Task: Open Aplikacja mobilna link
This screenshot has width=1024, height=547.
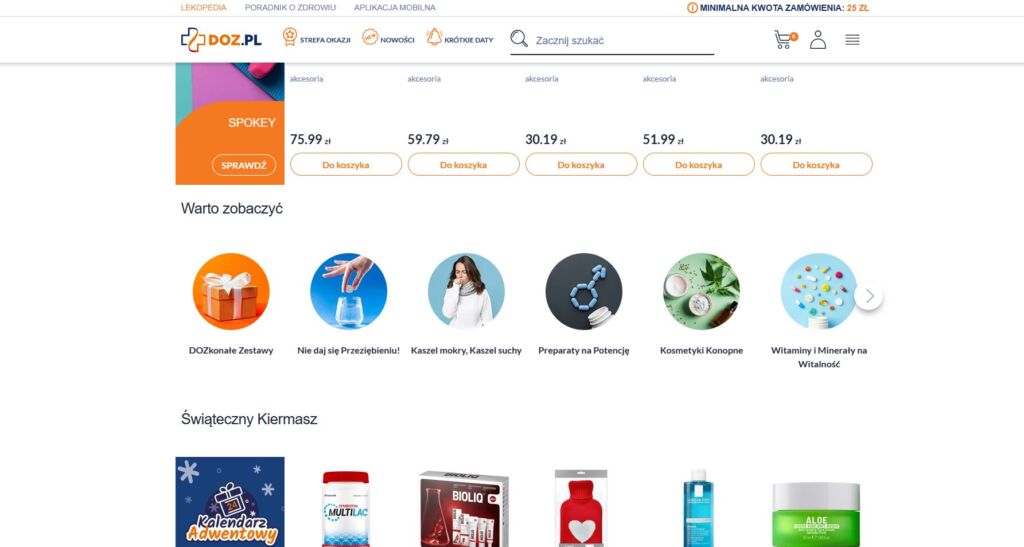Action: 394,8
